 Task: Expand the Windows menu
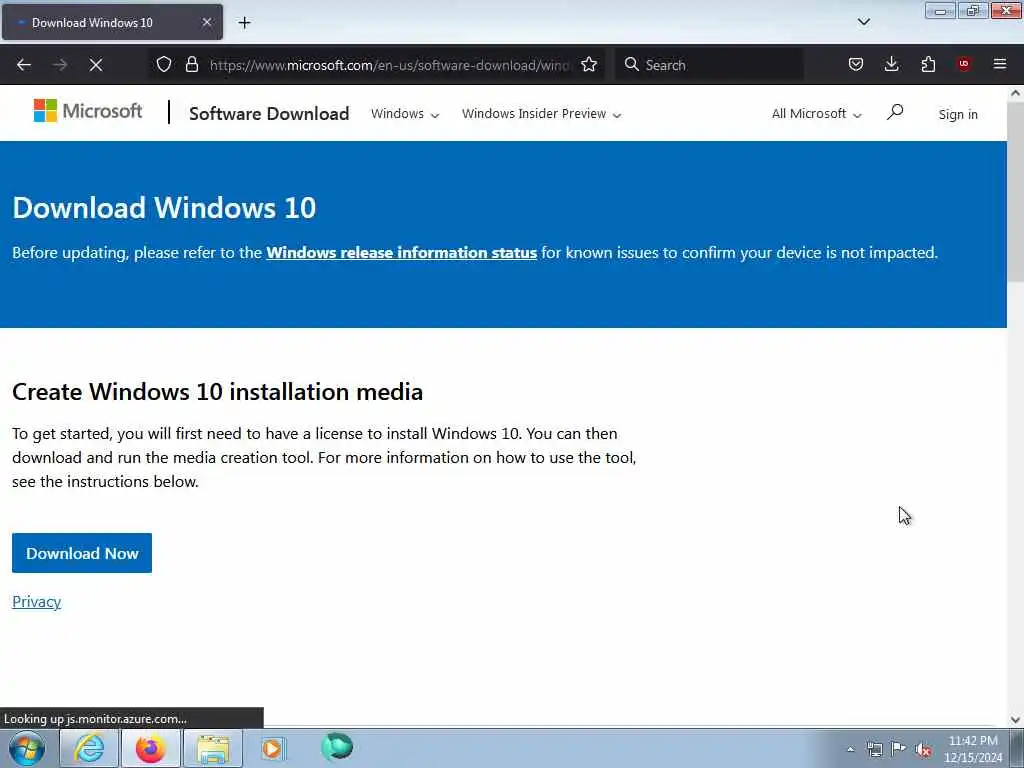(405, 114)
